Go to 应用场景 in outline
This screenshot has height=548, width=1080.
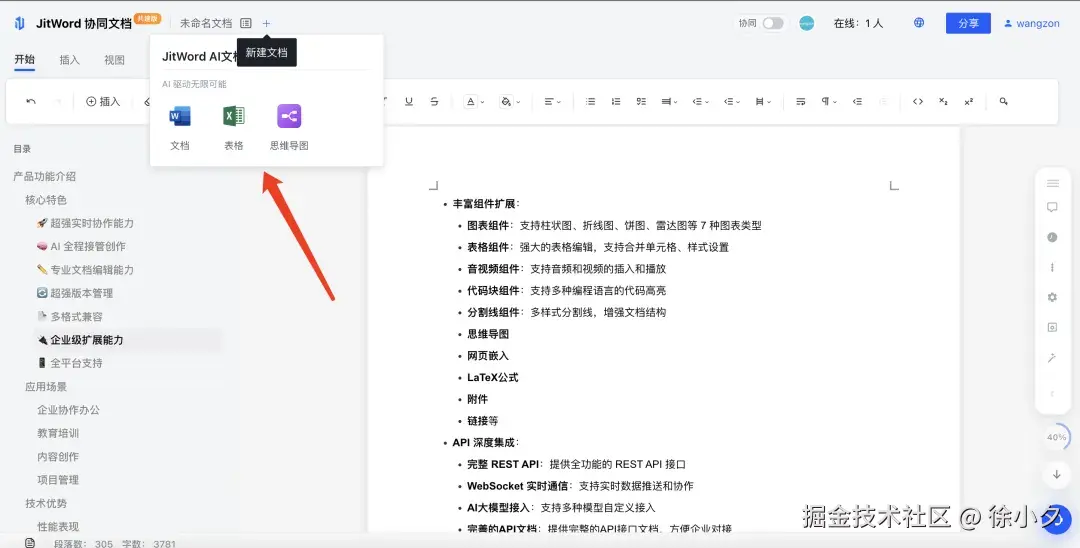pos(46,386)
